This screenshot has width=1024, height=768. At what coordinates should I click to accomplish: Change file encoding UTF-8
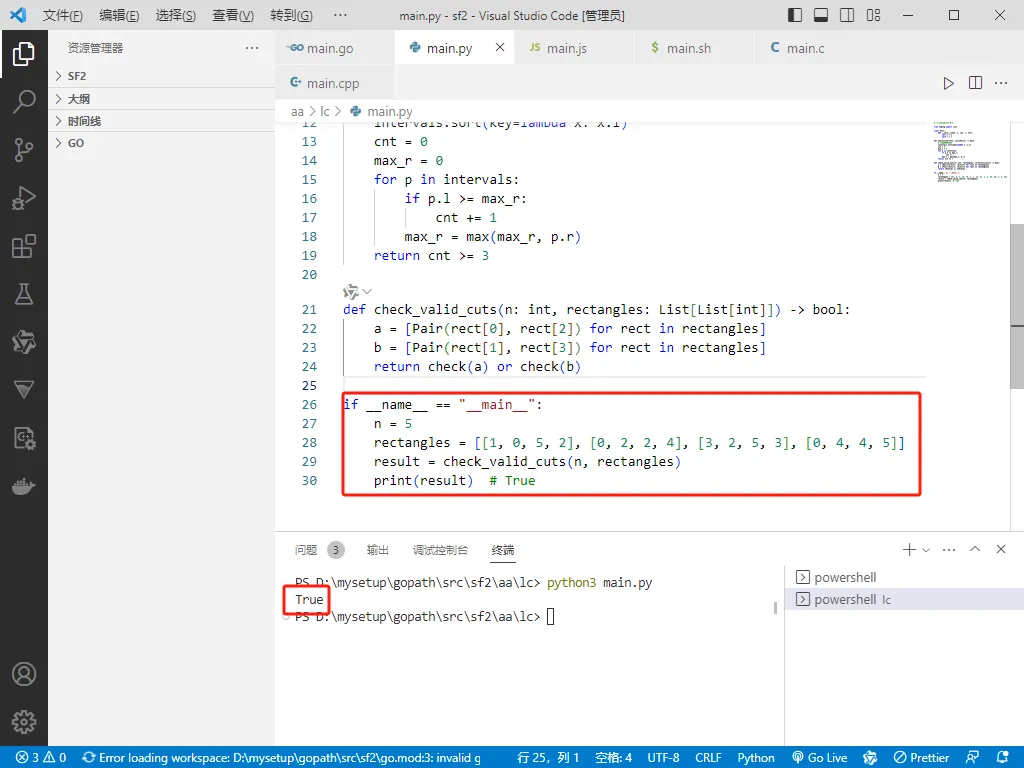pos(663,758)
